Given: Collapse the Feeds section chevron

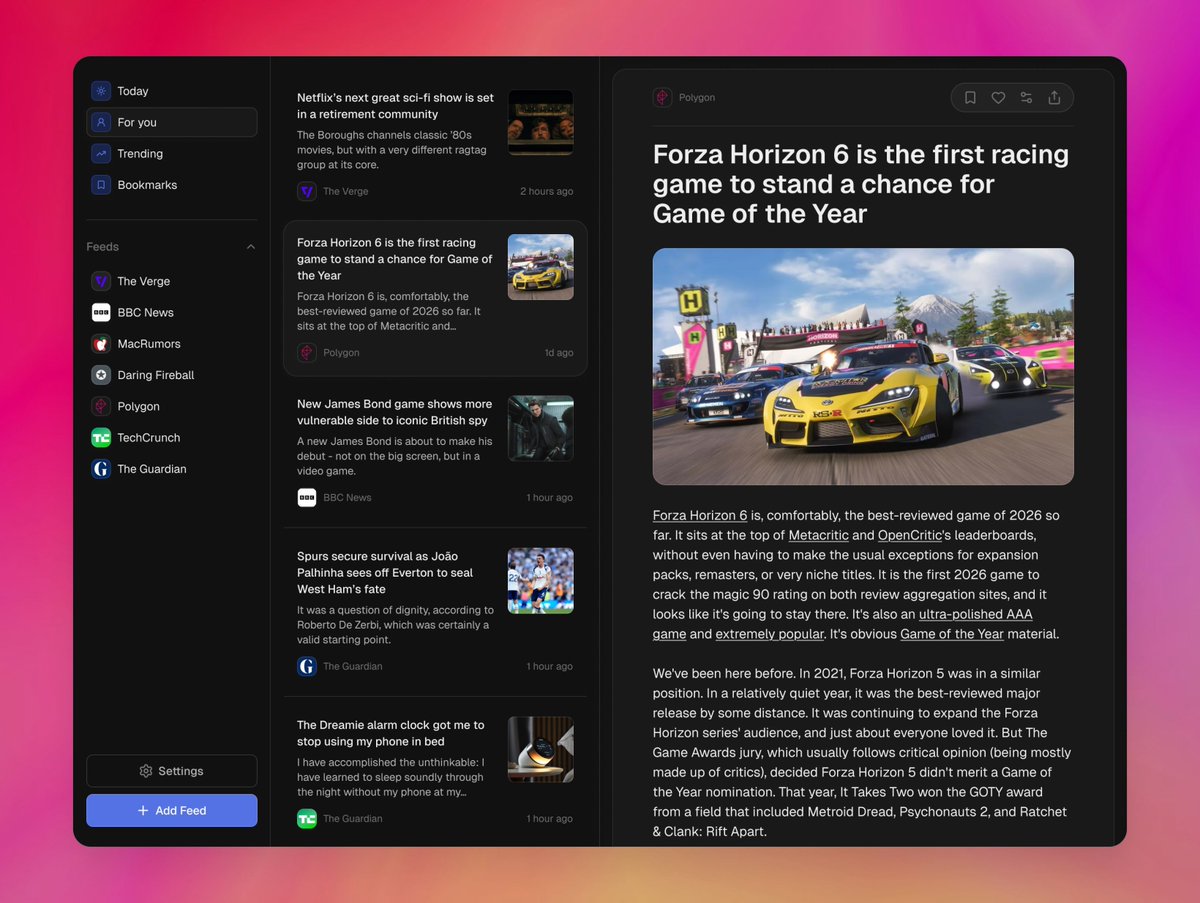Looking at the screenshot, I should (x=250, y=247).
